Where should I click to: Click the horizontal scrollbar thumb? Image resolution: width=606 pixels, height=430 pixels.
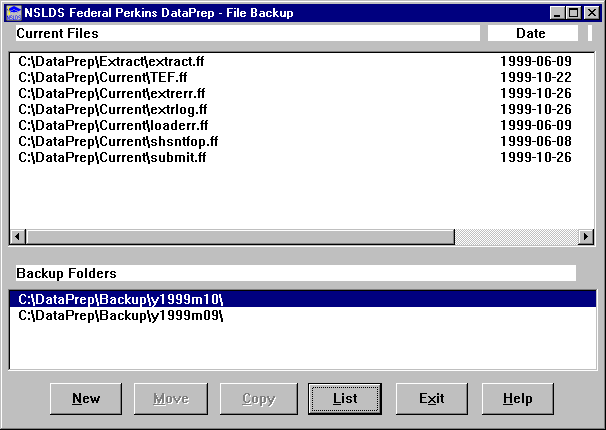click(x=240, y=236)
